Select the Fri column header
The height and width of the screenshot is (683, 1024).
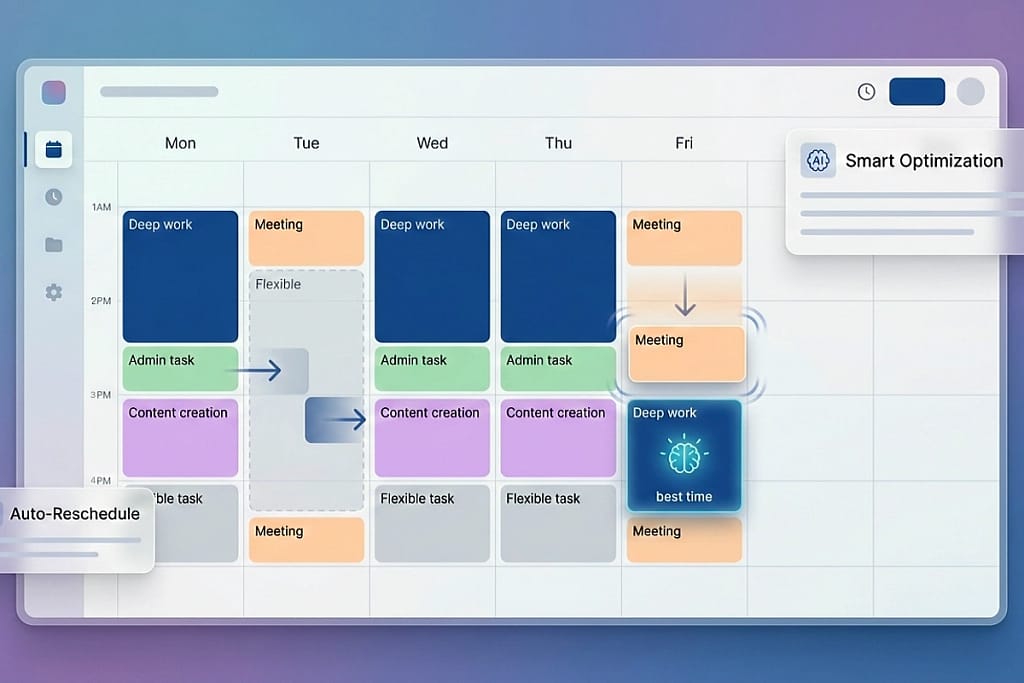coord(684,143)
